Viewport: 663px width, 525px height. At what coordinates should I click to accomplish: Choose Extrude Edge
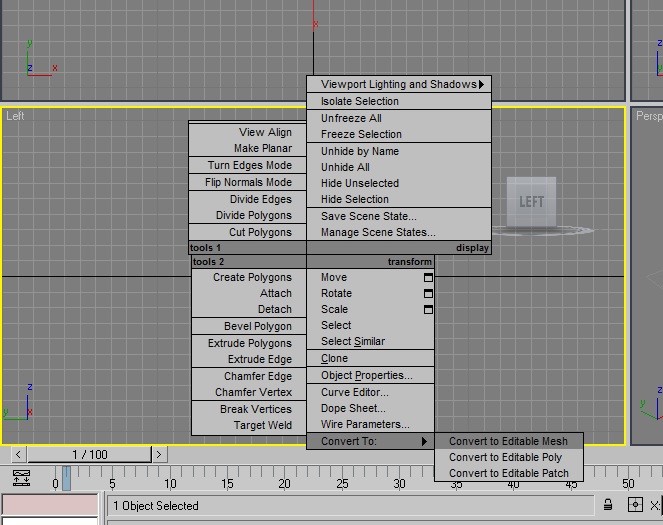point(249,359)
